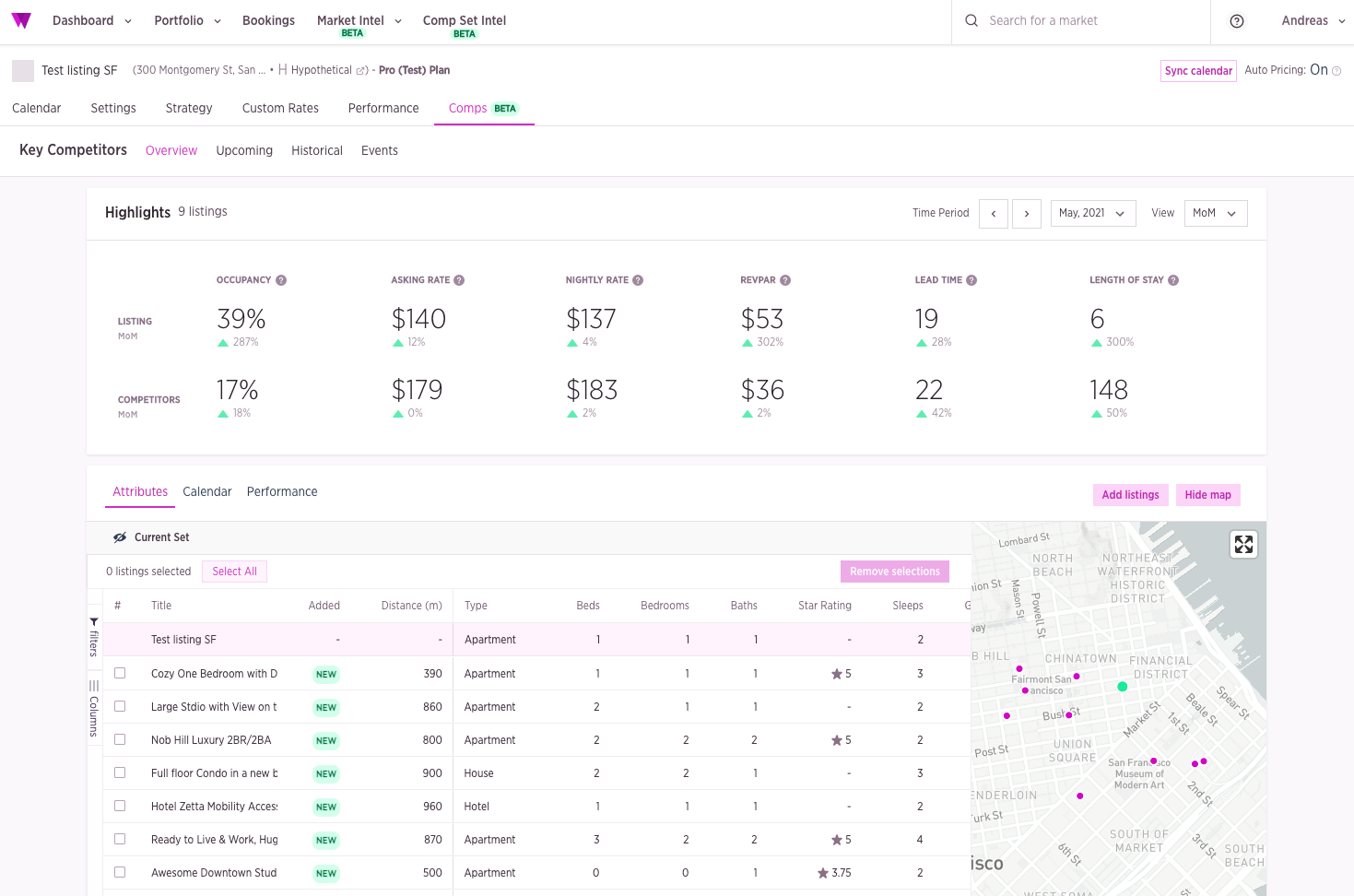Expand the map to fullscreen
Image resolution: width=1354 pixels, height=896 pixels.
[1244, 545]
